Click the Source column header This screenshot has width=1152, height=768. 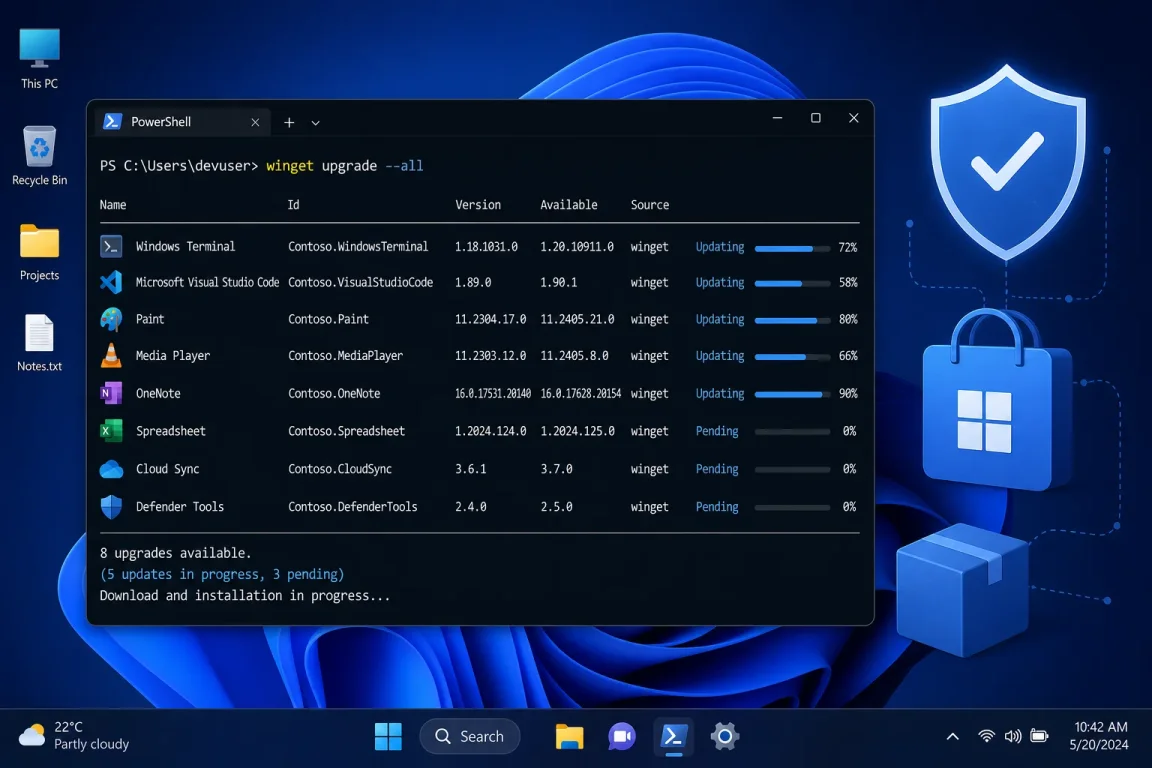pyautogui.click(x=649, y=205)
